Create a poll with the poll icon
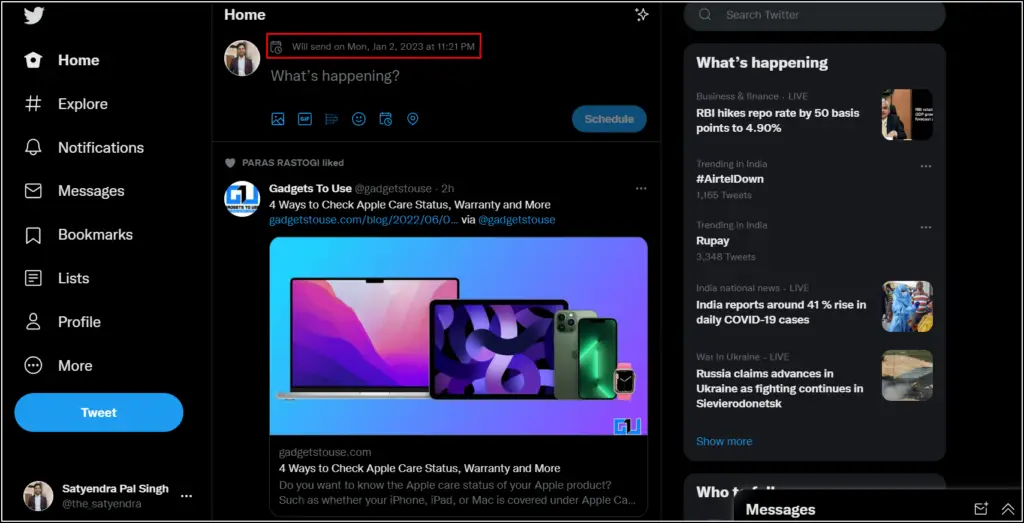The height and width of the screenshot is (523, 1024). click(x=332, y=119)
